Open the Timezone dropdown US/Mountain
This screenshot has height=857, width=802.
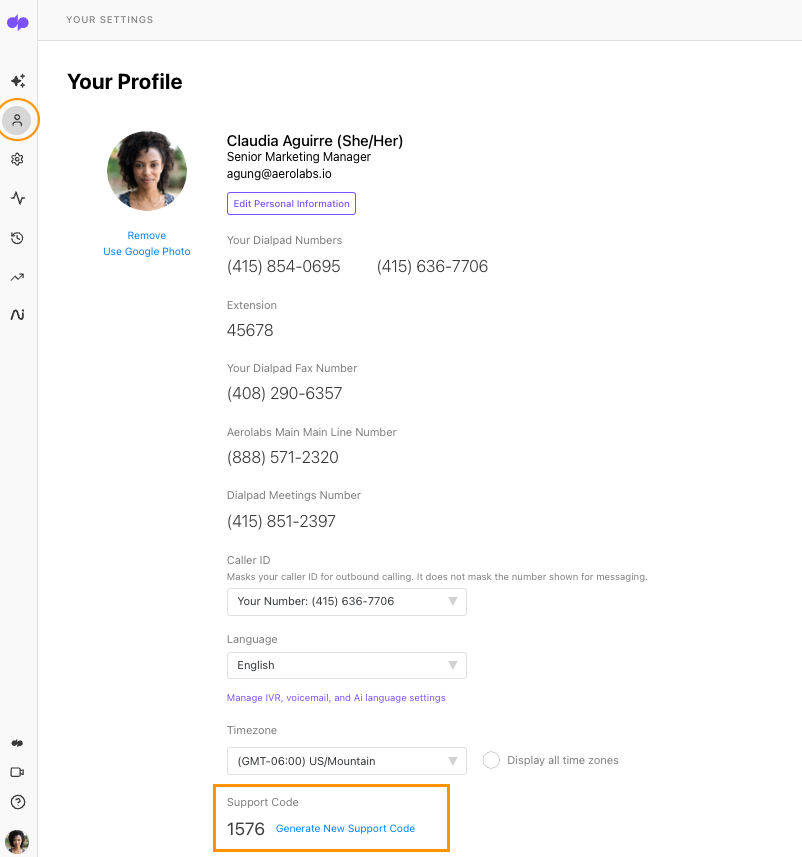(x=347, y=761)
